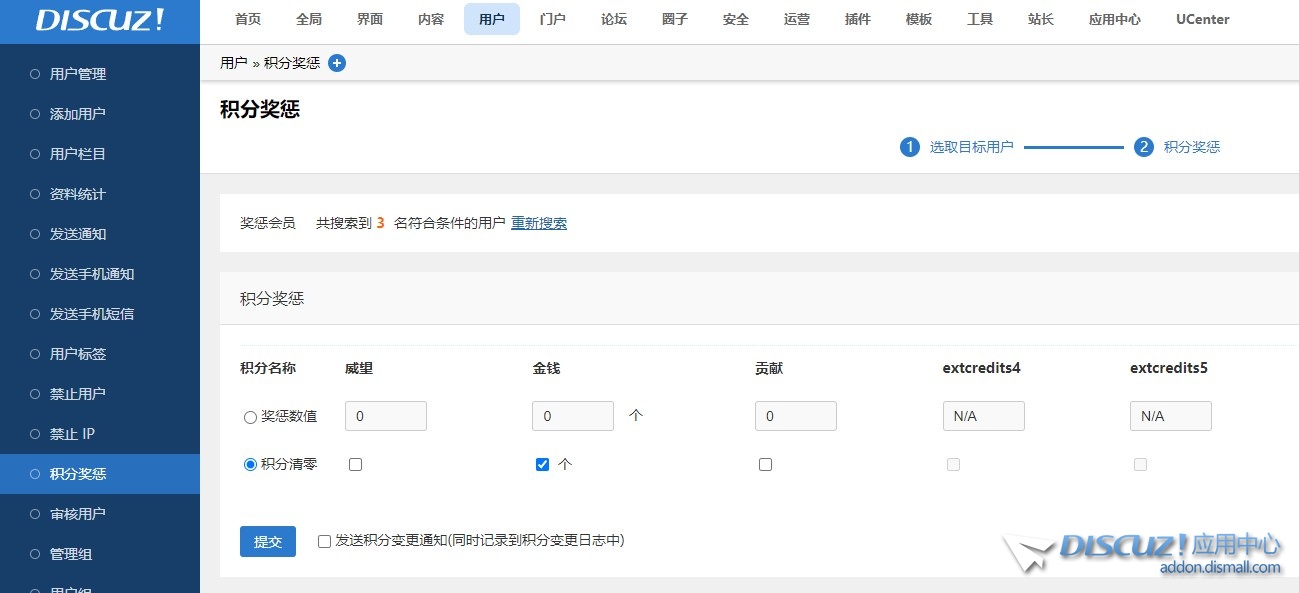
Task: Go to 禁止 IP sidebar item
Action: click(x=72, y=434)
